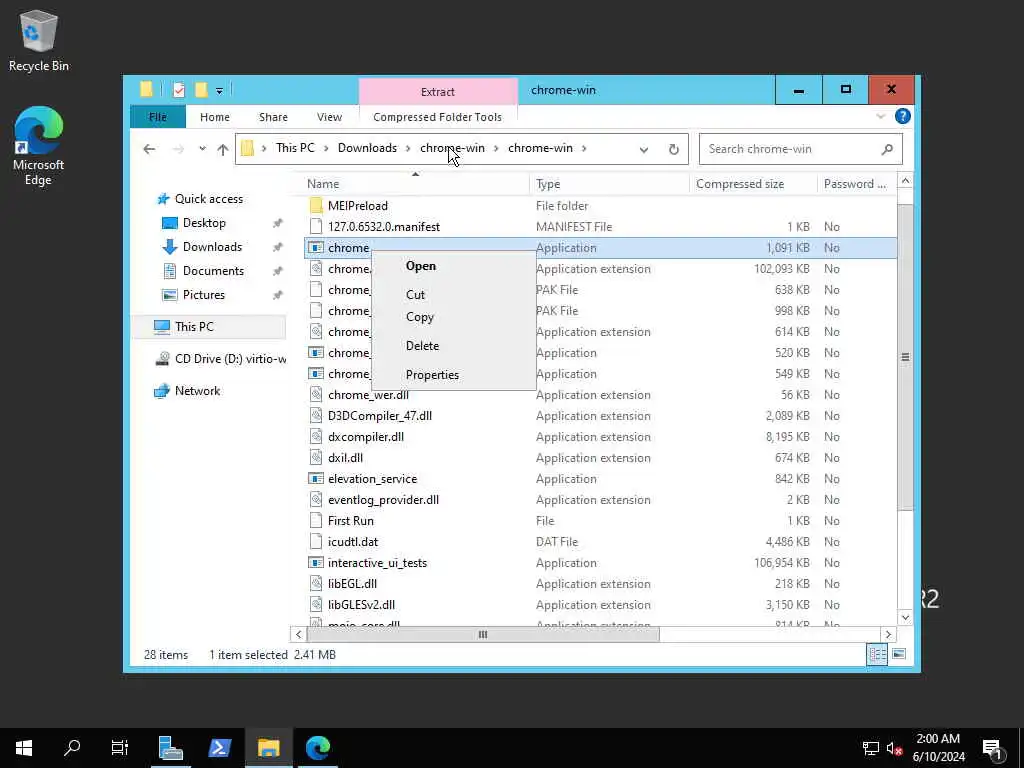Select the chrome application file icon
This screenshot has height=768, width=1024.
coord(316,248)
